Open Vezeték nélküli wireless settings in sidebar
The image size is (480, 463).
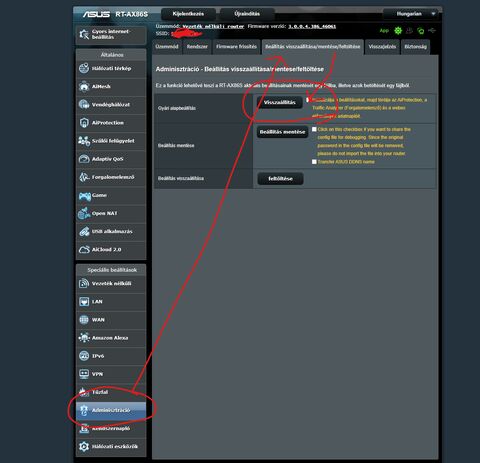click(111, 284)
